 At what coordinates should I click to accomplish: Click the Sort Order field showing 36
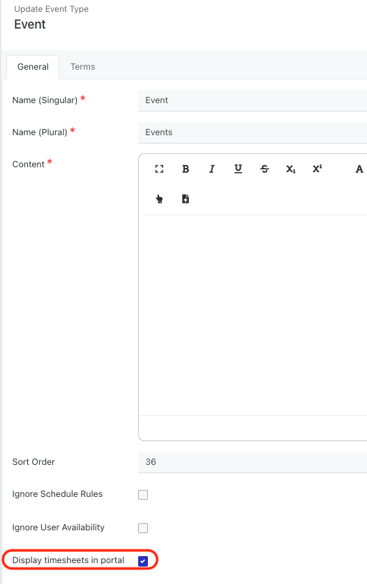252,462
